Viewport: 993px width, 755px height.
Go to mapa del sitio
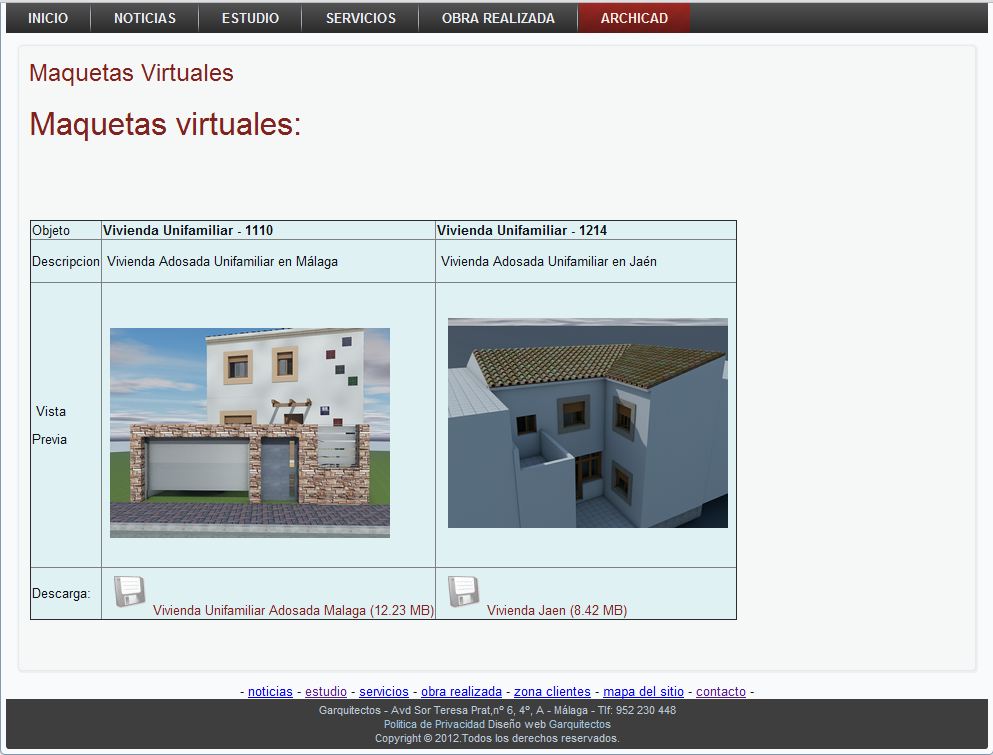tap(643, 691)
